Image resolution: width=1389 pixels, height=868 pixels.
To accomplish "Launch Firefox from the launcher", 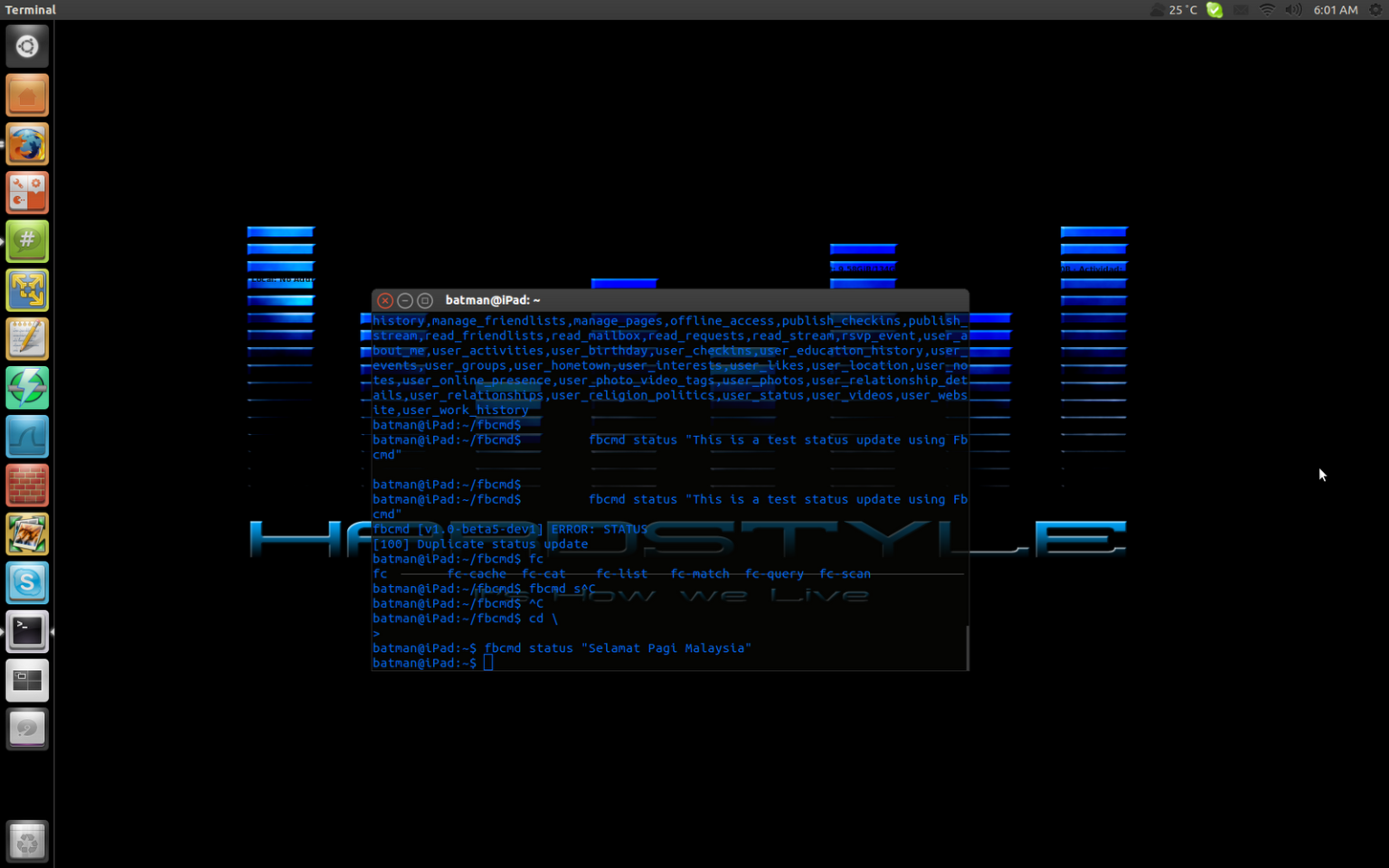I will [27, 144].
